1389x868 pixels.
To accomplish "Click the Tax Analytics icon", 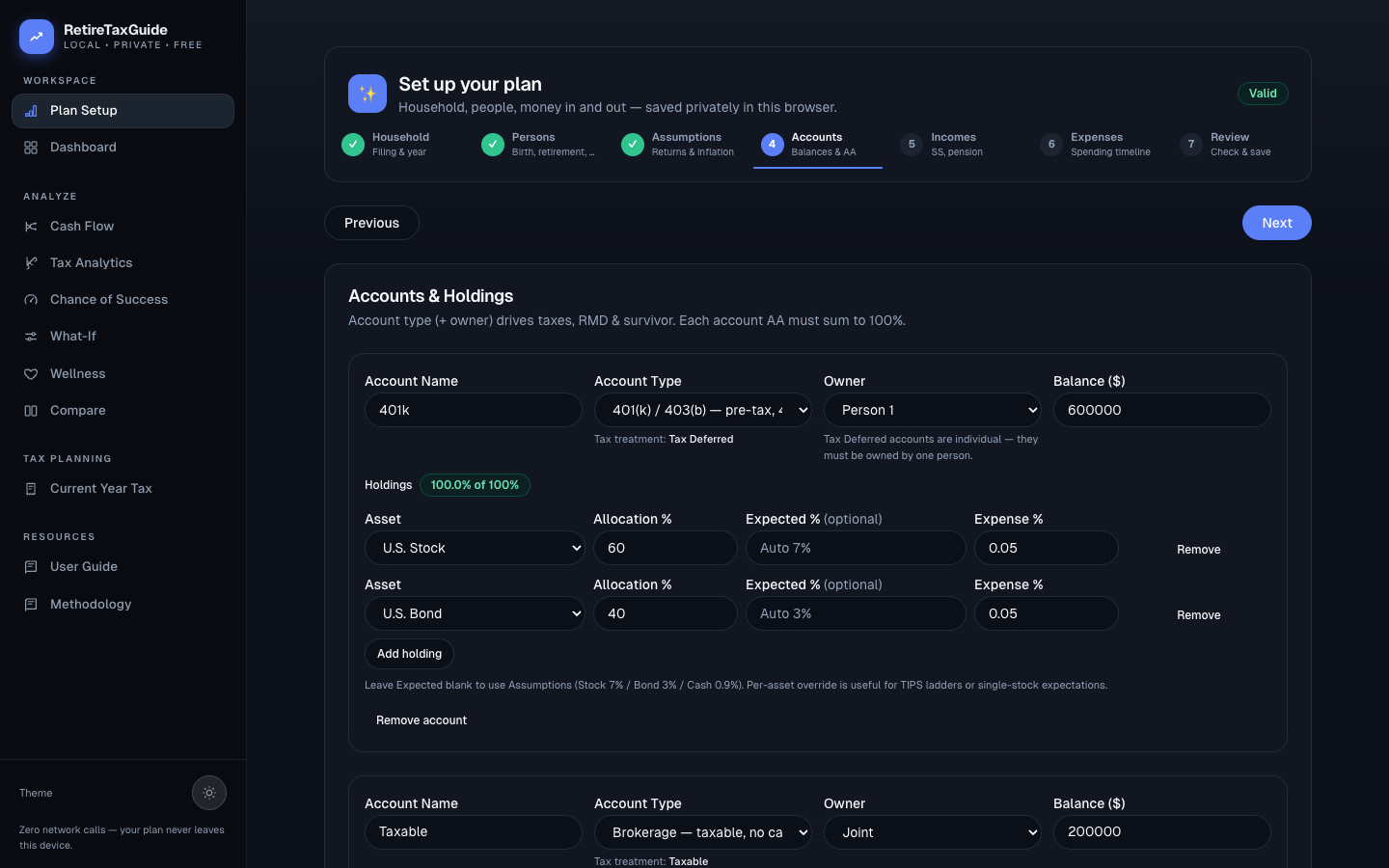I will click(31, 263).
